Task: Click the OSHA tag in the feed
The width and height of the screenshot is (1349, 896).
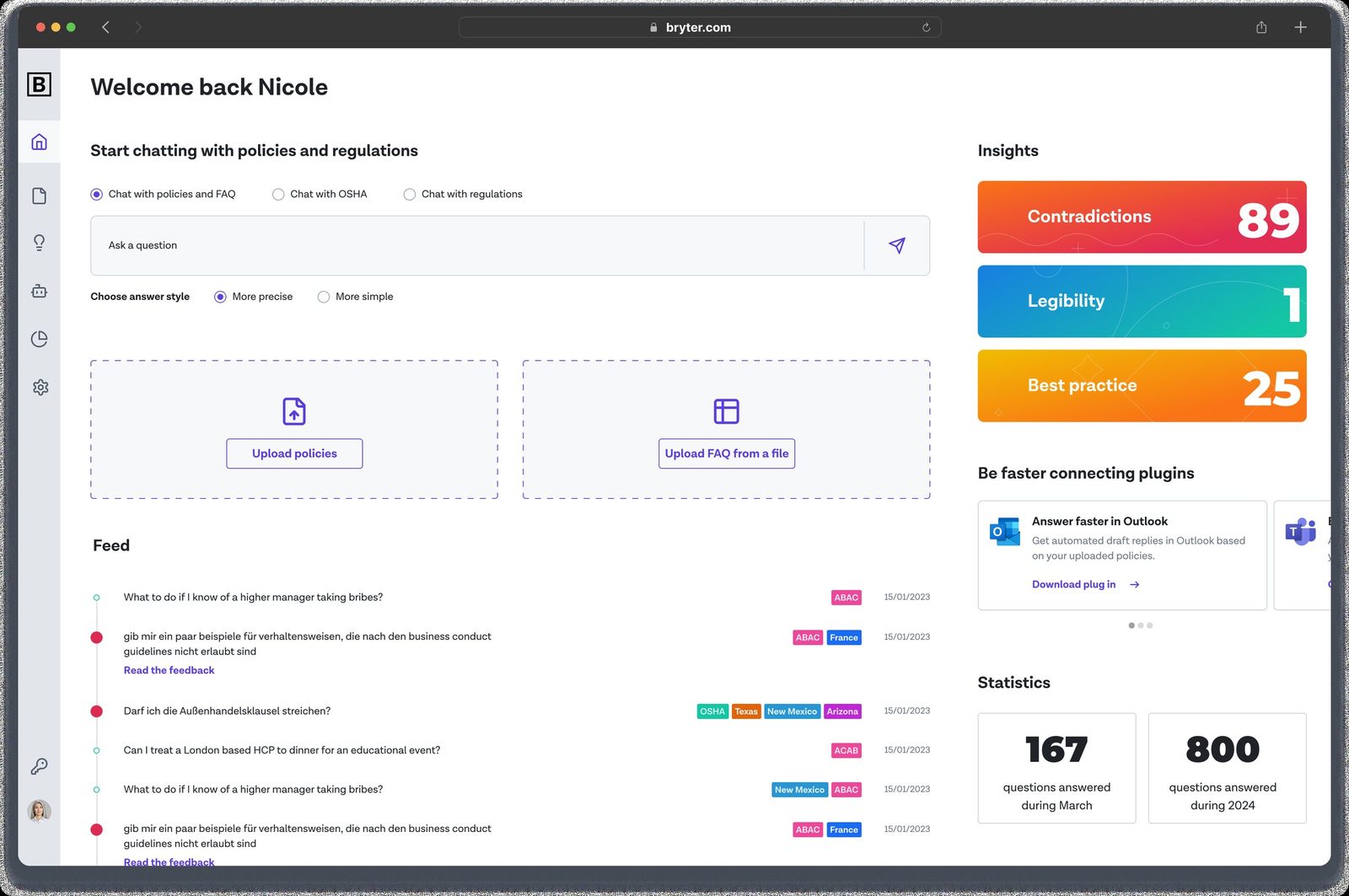Action: pyautogui.click(x=712, y=711)
